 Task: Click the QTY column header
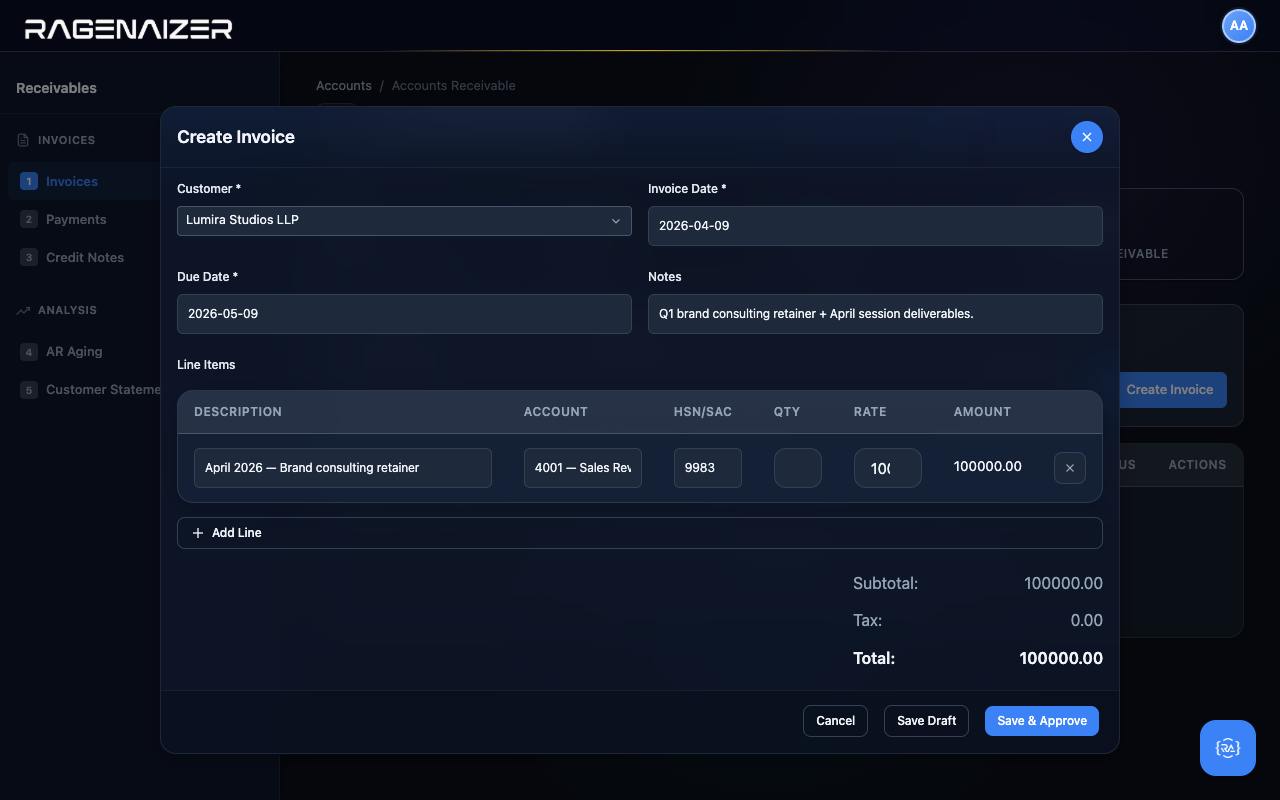tap(787, 412)
